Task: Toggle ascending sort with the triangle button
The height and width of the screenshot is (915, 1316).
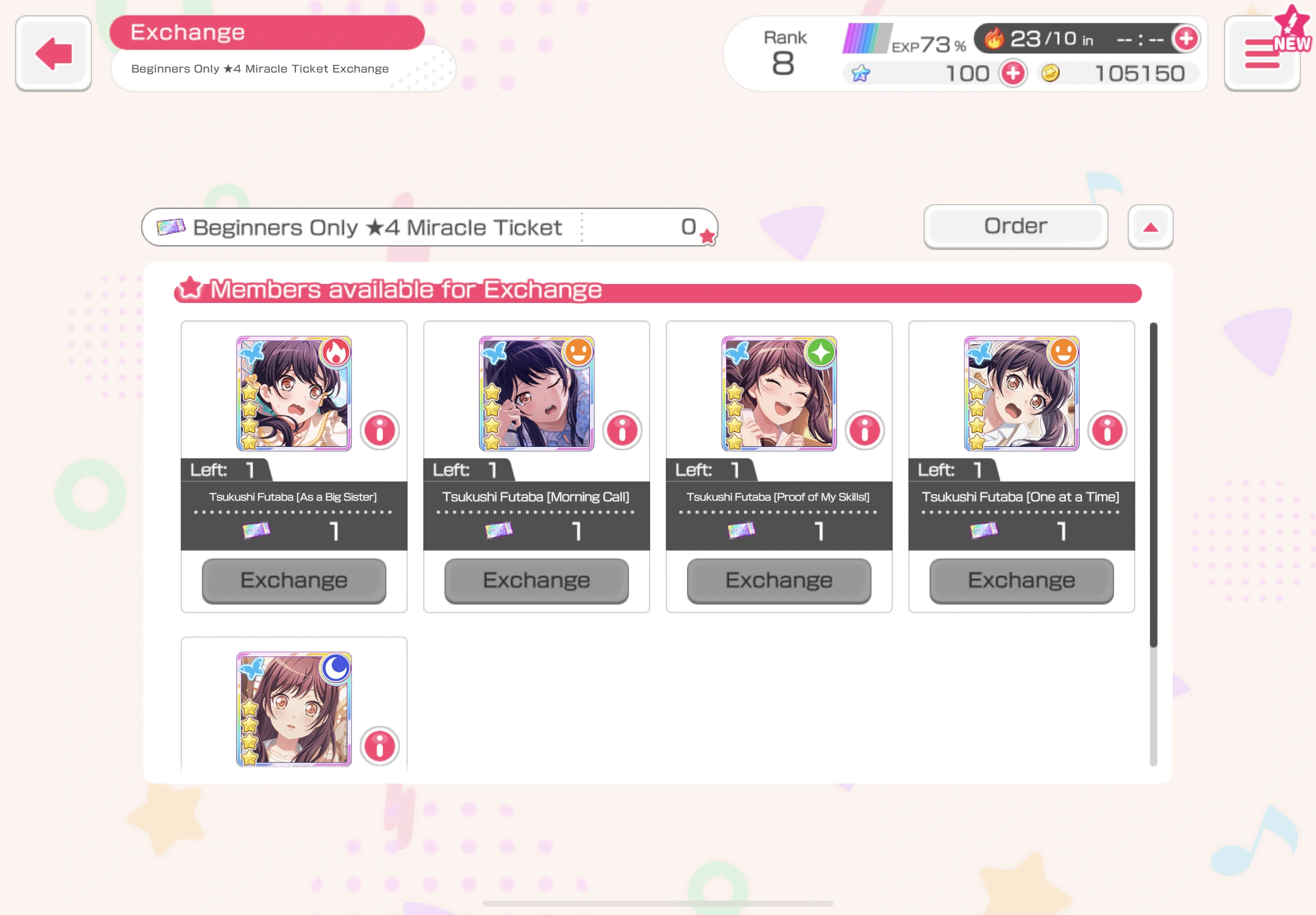Action: pos(1150,227)
